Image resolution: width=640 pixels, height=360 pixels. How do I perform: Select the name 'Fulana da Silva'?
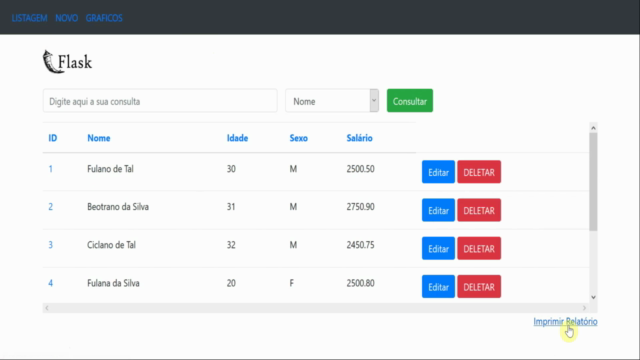(113, 283)
